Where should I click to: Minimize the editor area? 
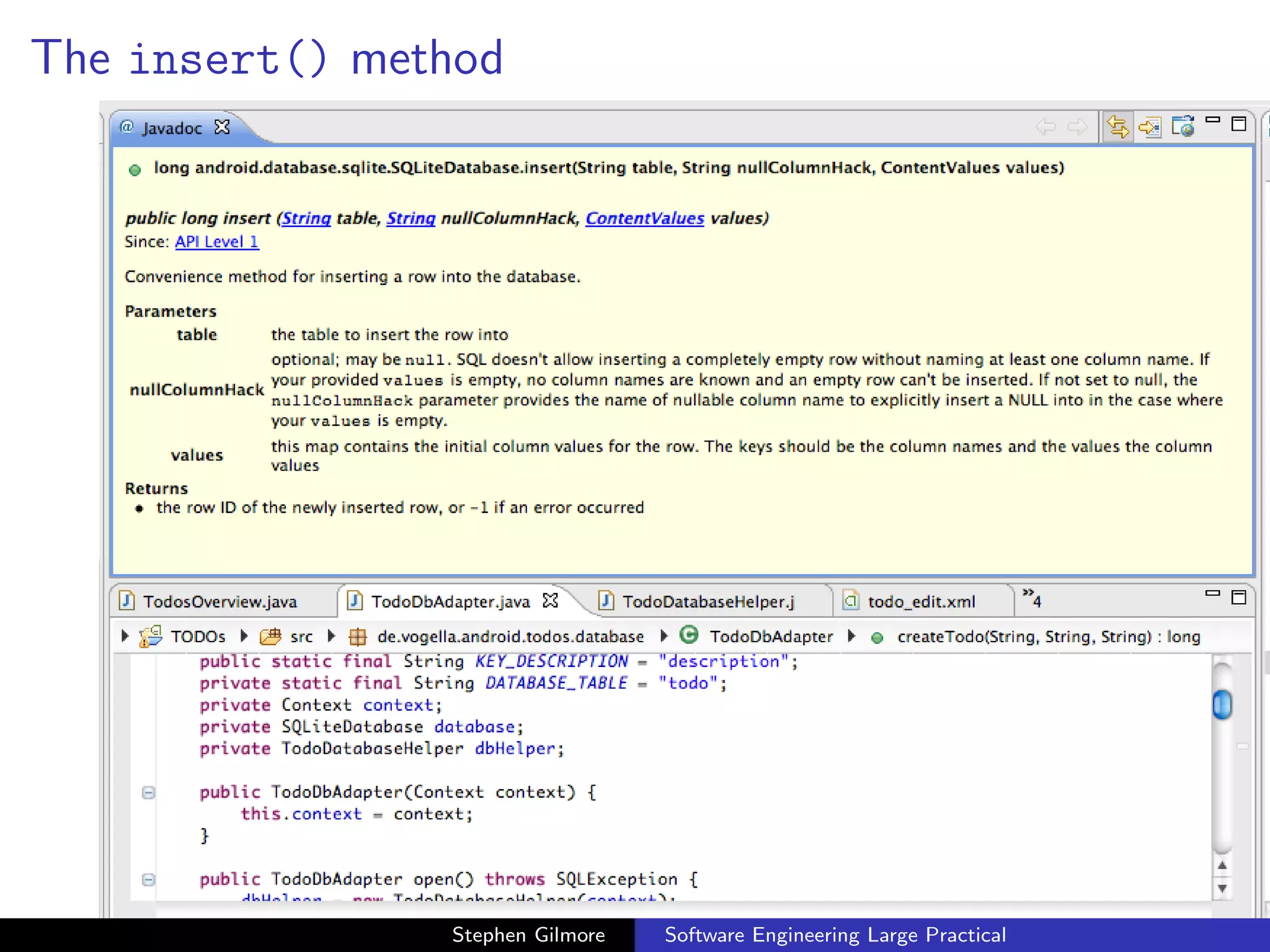point(1213,593)
